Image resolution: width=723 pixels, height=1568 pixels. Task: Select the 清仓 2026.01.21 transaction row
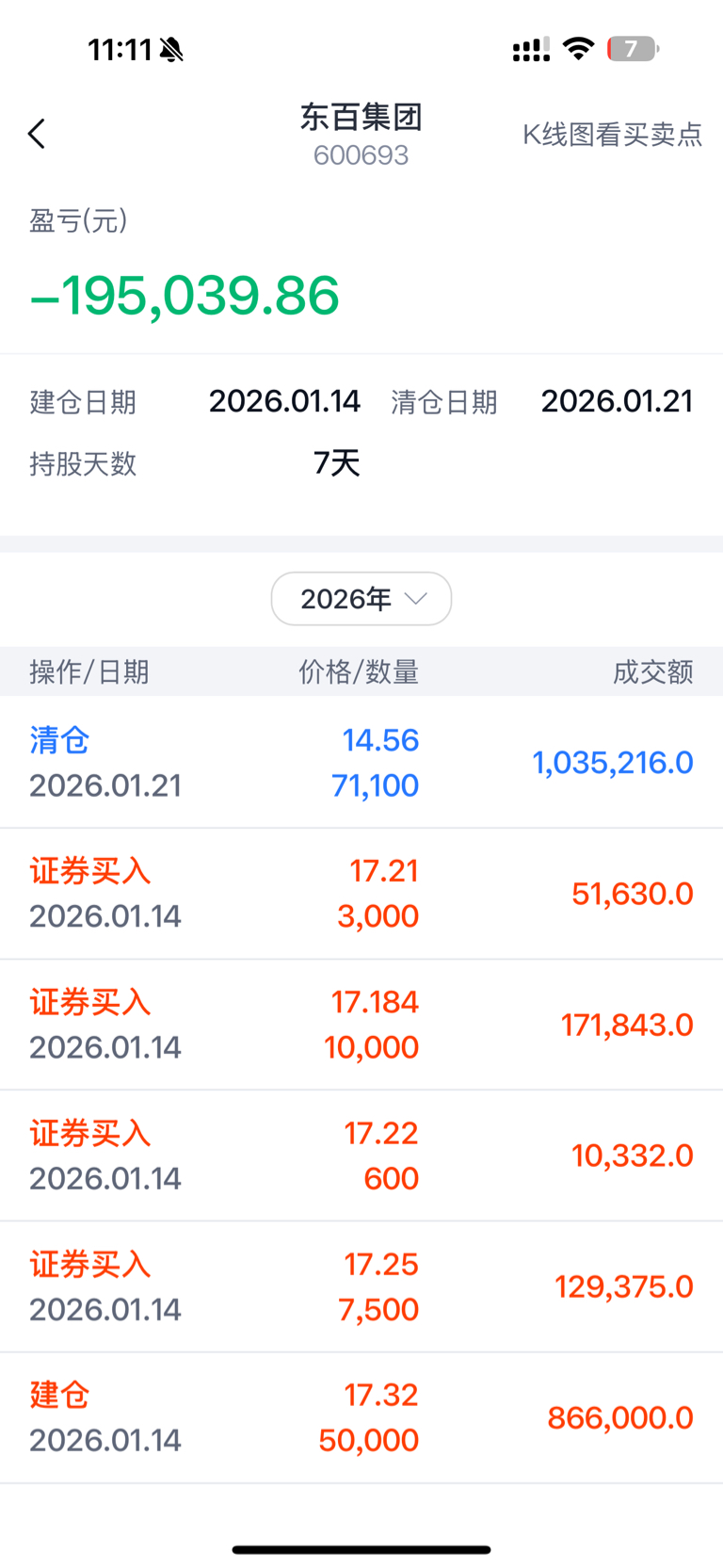pyautogui.click(x=361, y=763)
